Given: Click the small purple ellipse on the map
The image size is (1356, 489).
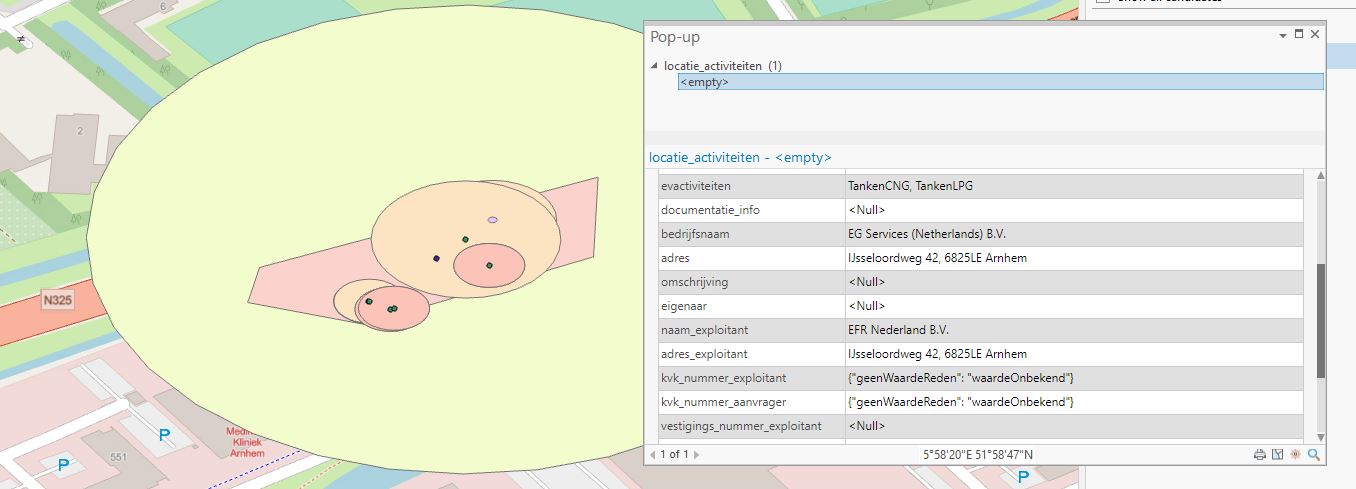Looking at the screenshot, I should (x=492, y=219).
